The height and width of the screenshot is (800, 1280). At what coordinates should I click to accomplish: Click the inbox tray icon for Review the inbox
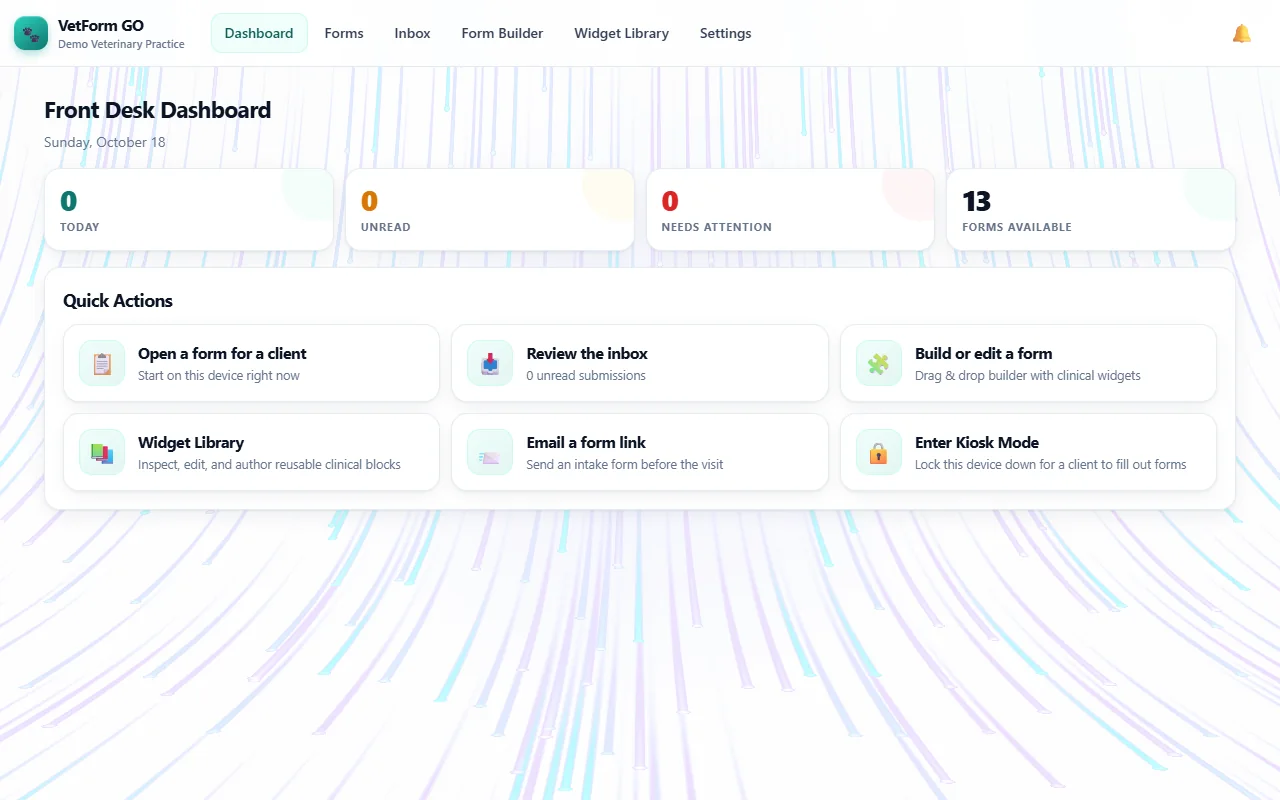(490, 364)
